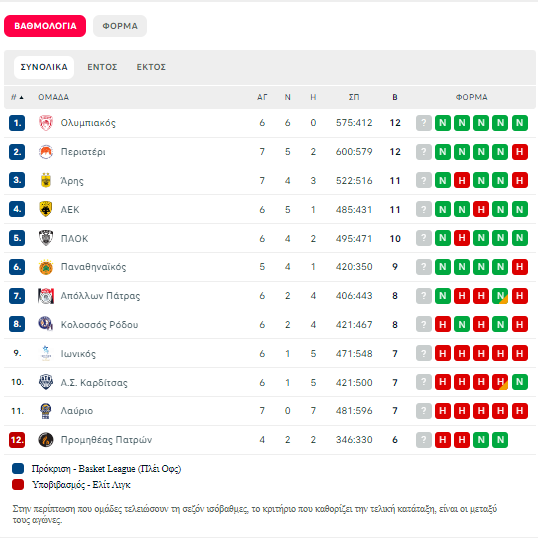Click Περιστέρι's red Η loss badge
Image resolution: width=538 pixels, height=538 pixels.
coord(519,152)
